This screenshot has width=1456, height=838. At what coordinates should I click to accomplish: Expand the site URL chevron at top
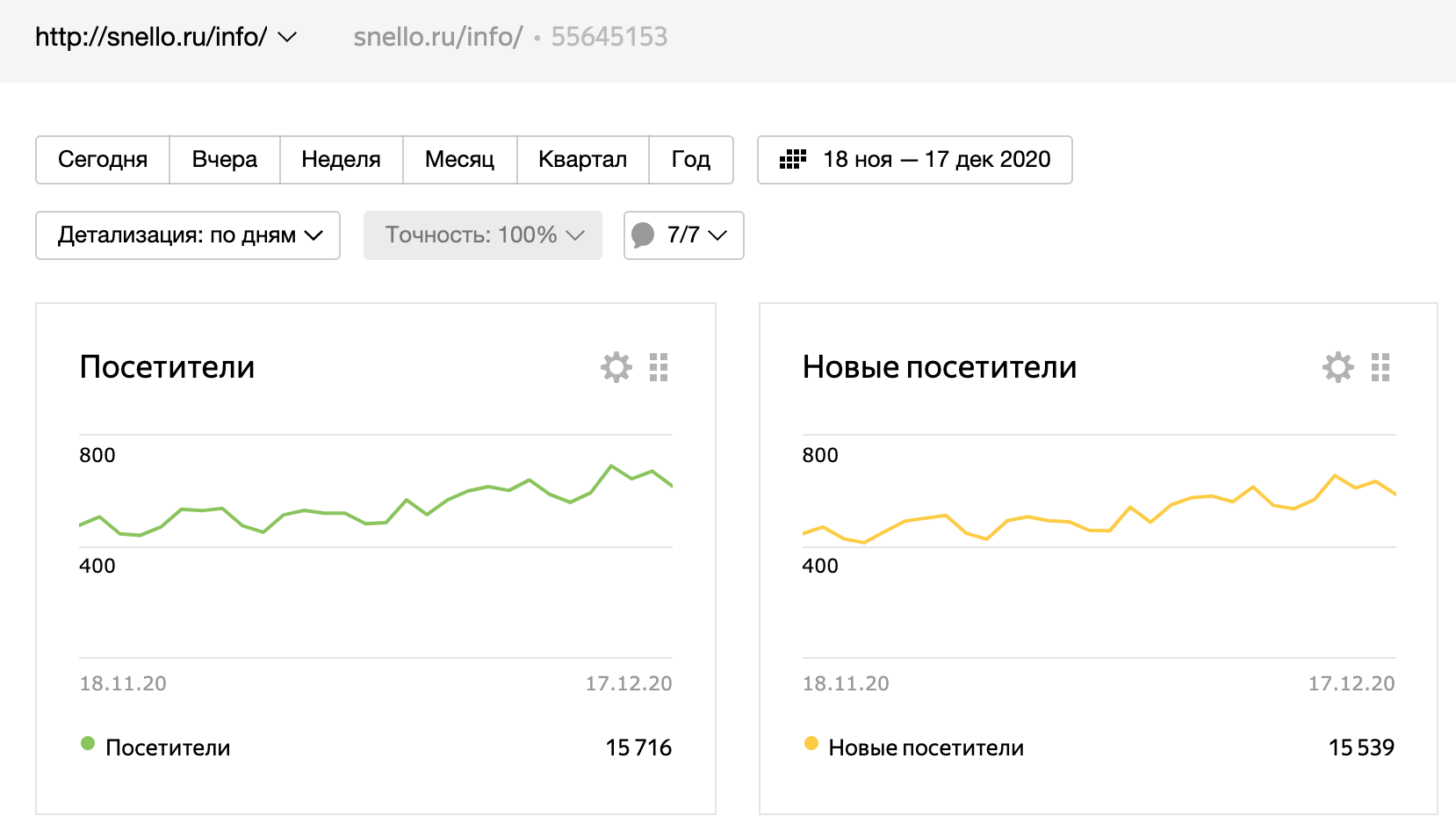(287, 37)
